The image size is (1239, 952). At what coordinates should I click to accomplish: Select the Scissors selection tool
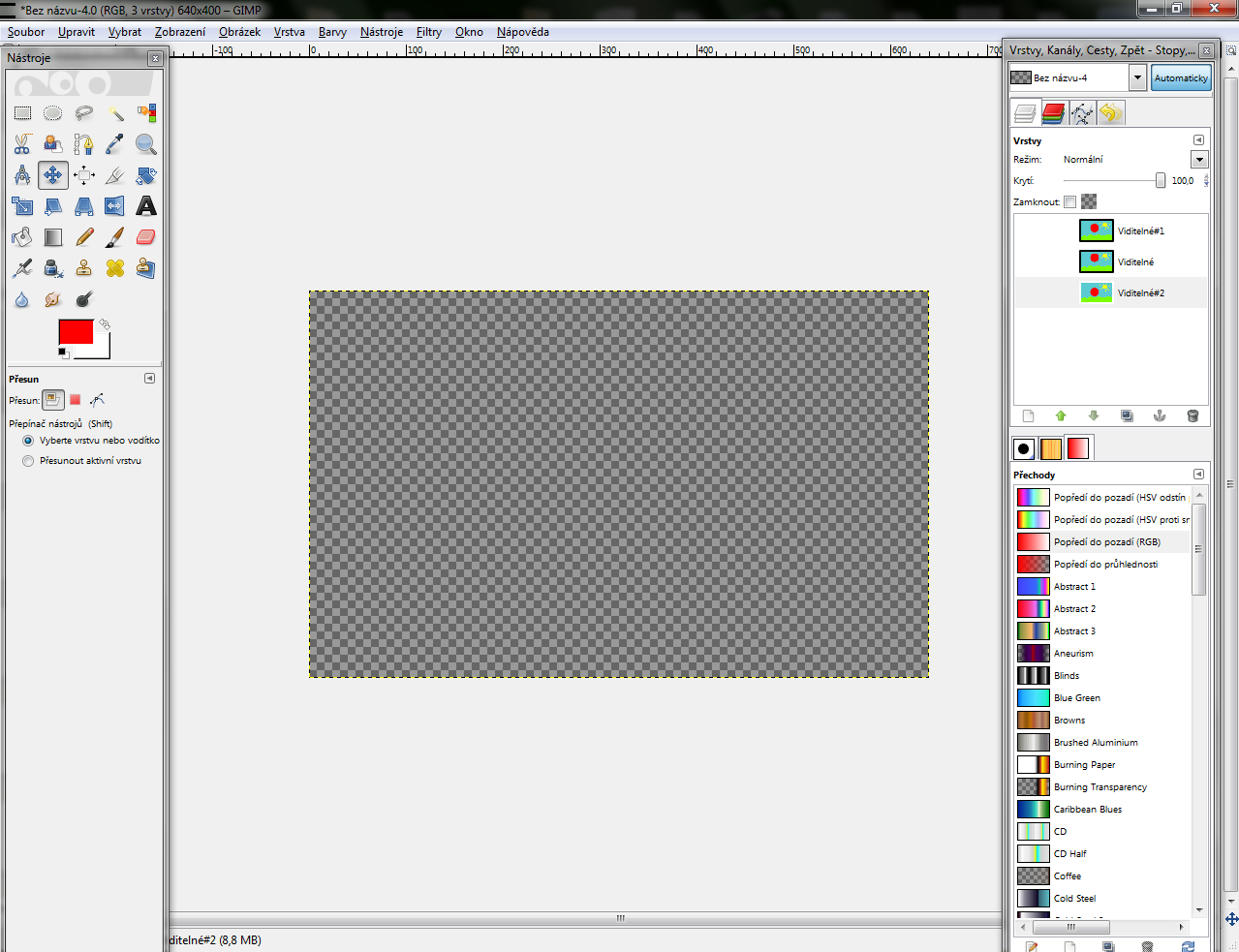(22, 144)
